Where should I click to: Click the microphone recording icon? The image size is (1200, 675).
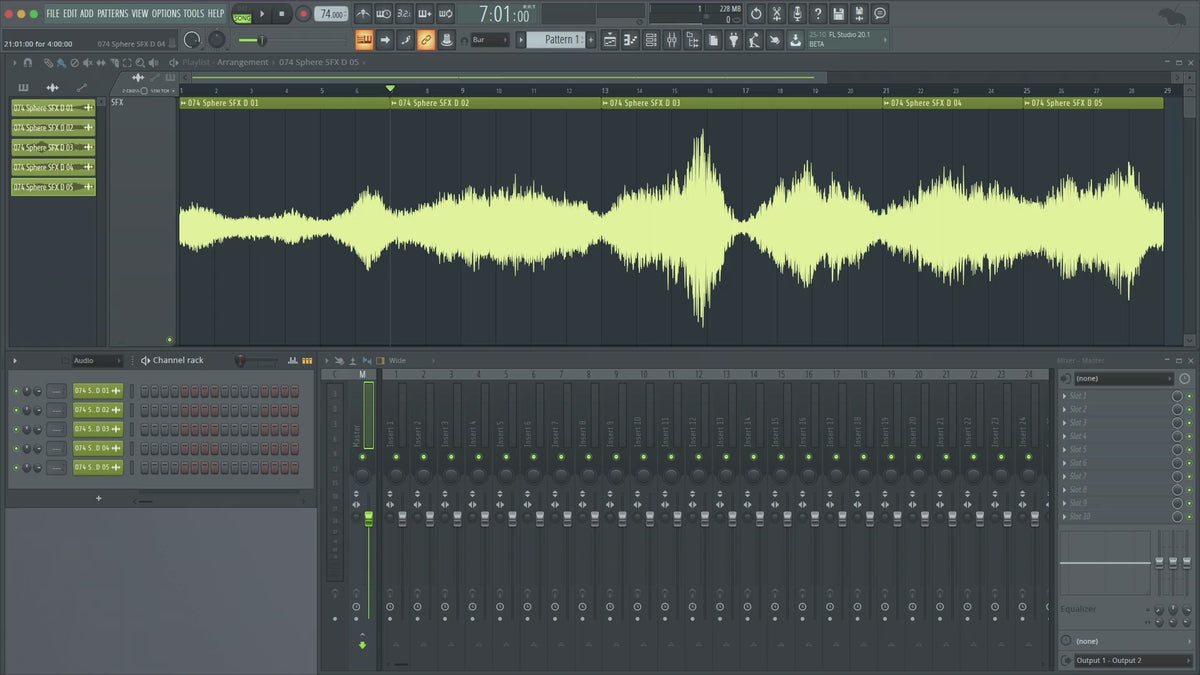797,14
